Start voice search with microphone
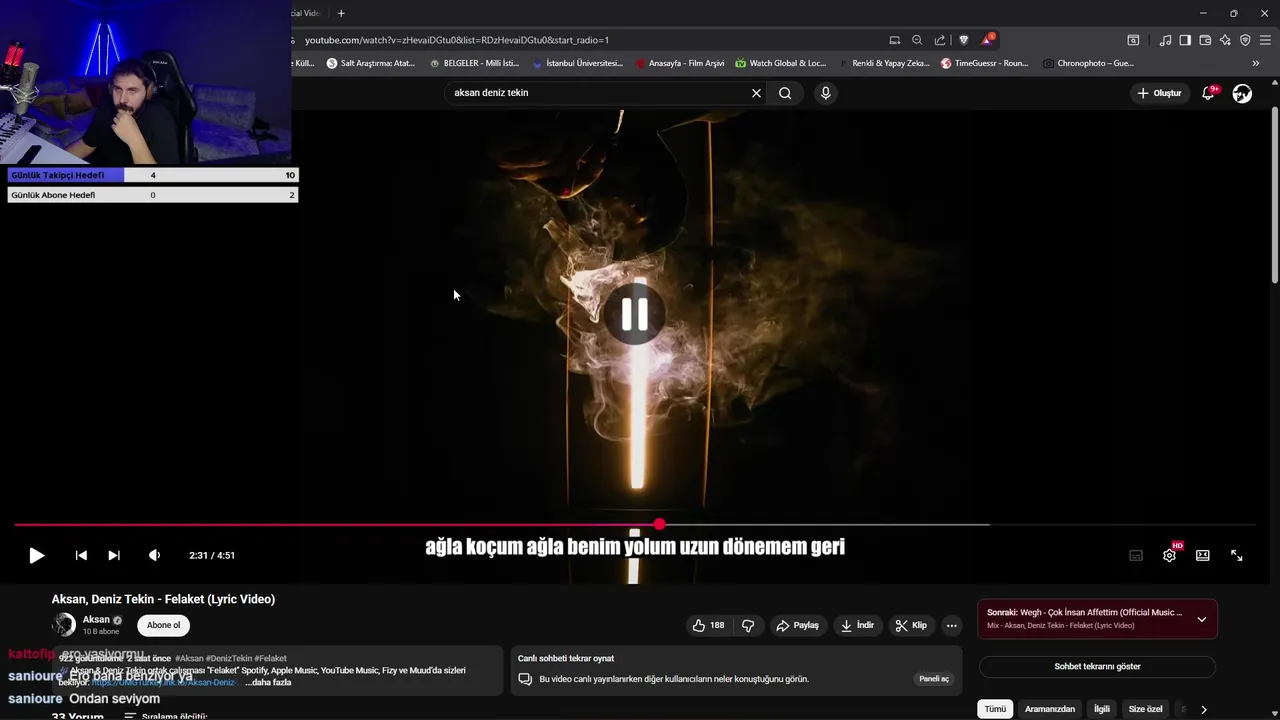Image resolution: width=1280 pixels, height=720 pixels. click(x=825, y=93)
